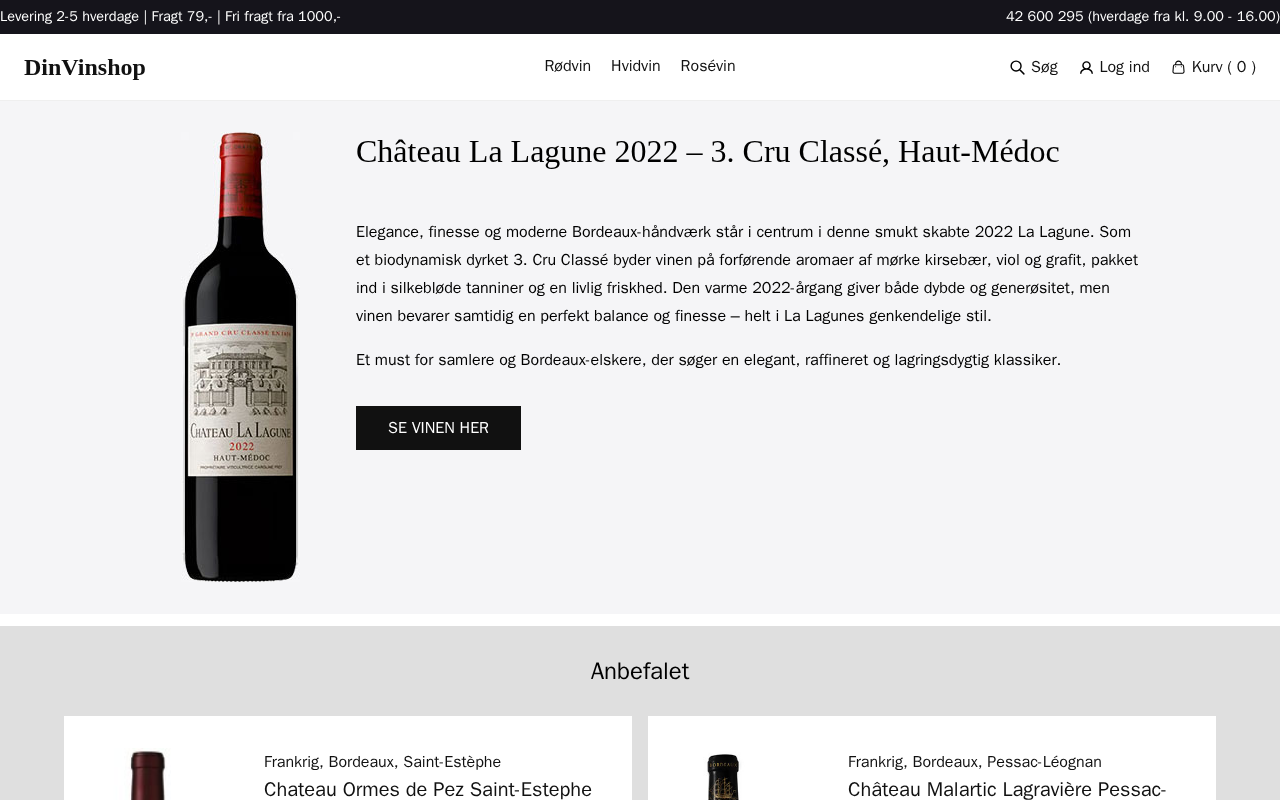The width and height of the screenshot is (1280, 800).
Task: Open the Chateau Ormes de Pez bottle thumbnail
Action: [x=148, y=775]
